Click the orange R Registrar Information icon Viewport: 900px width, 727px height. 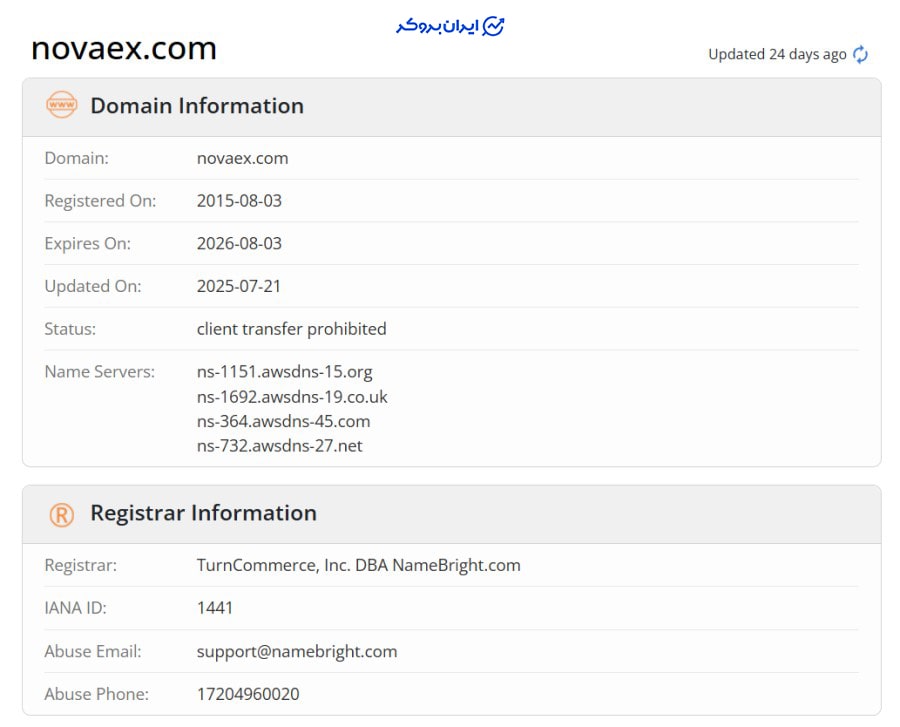61,515
